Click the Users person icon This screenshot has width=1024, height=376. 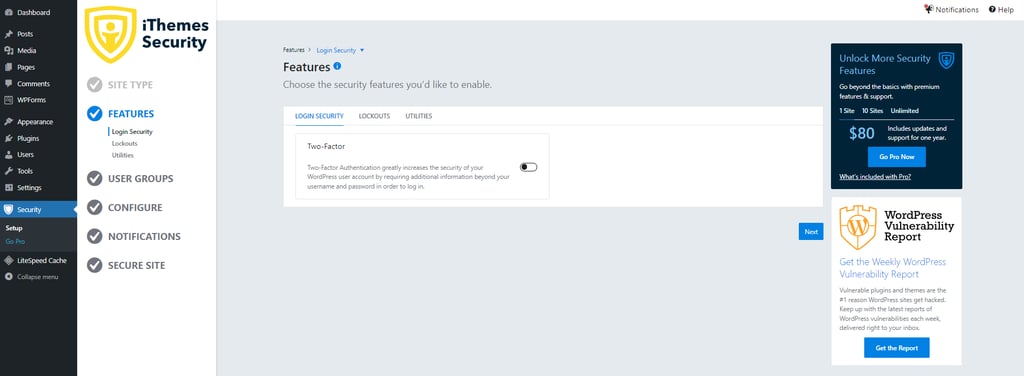tap(8, 155)
